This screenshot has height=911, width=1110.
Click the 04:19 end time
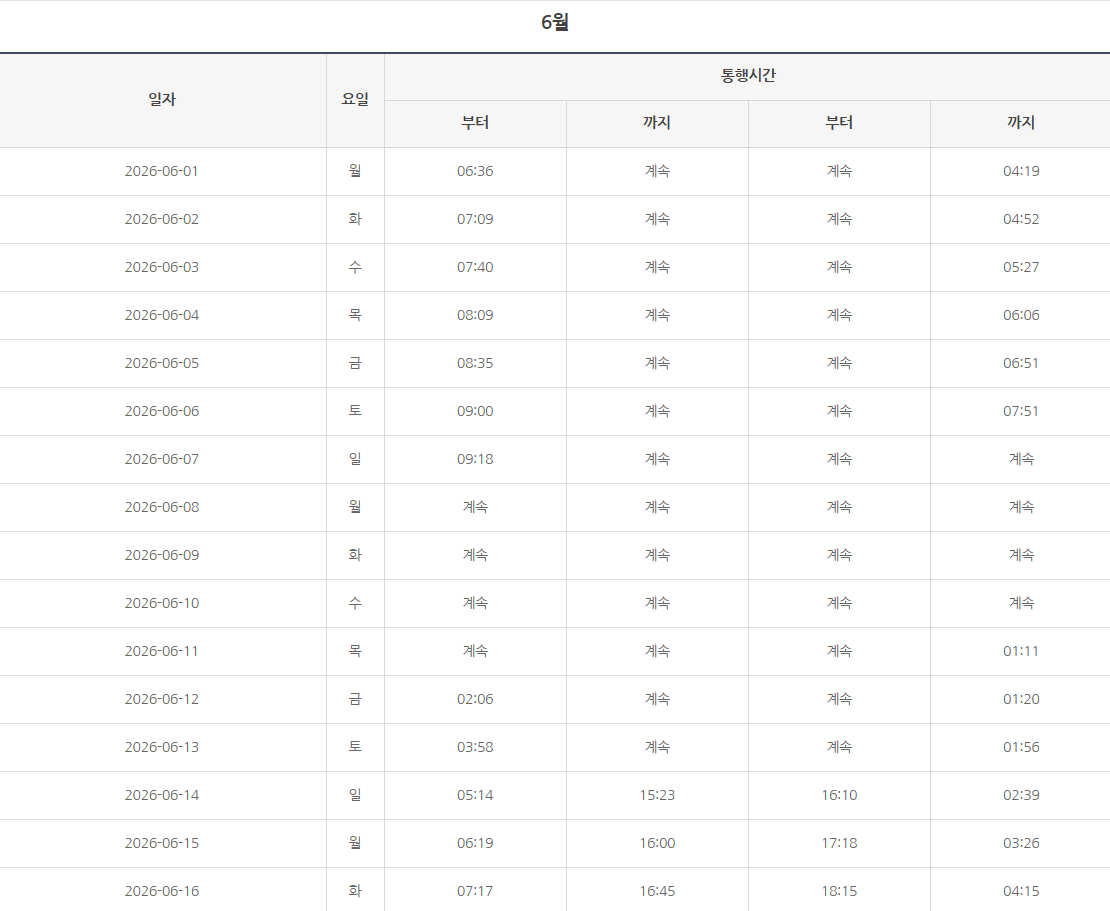tap(1021, 171)
